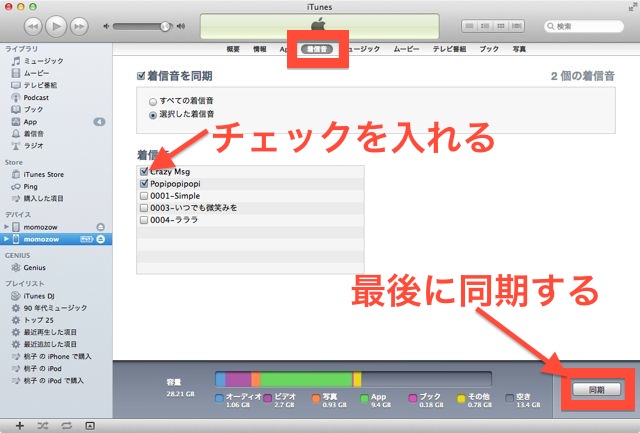
Task: Switch to album list view mode
Action: 485,26
